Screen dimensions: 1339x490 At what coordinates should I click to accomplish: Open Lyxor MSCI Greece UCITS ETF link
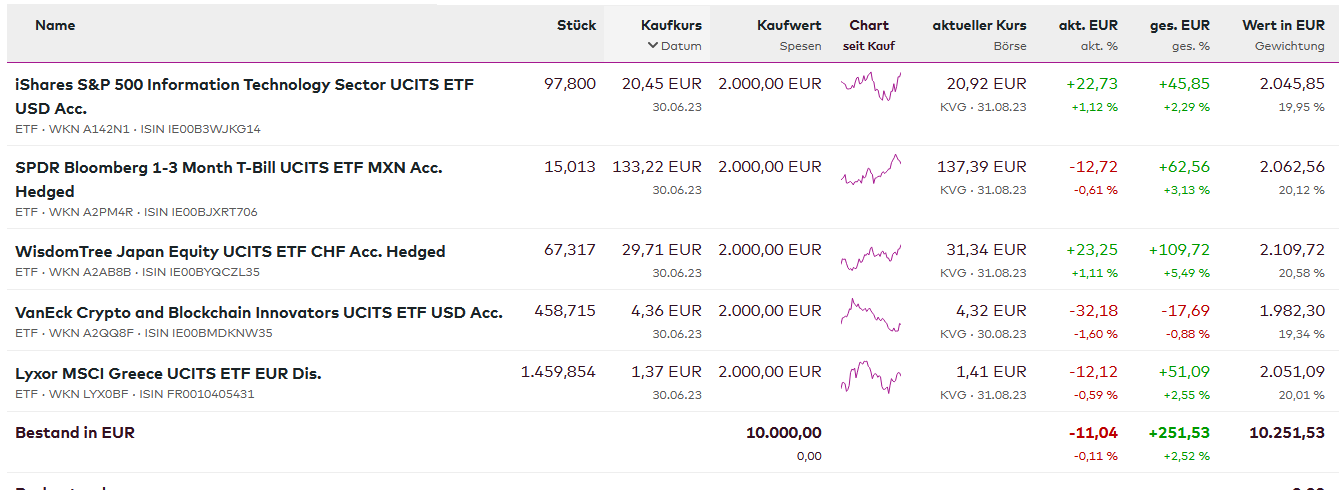coord(168,373)
